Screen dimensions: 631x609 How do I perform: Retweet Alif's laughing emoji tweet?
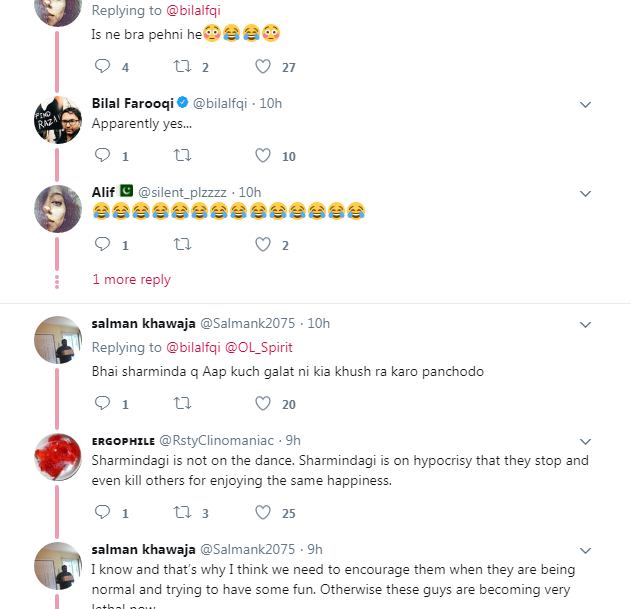(x=182, y=244)
